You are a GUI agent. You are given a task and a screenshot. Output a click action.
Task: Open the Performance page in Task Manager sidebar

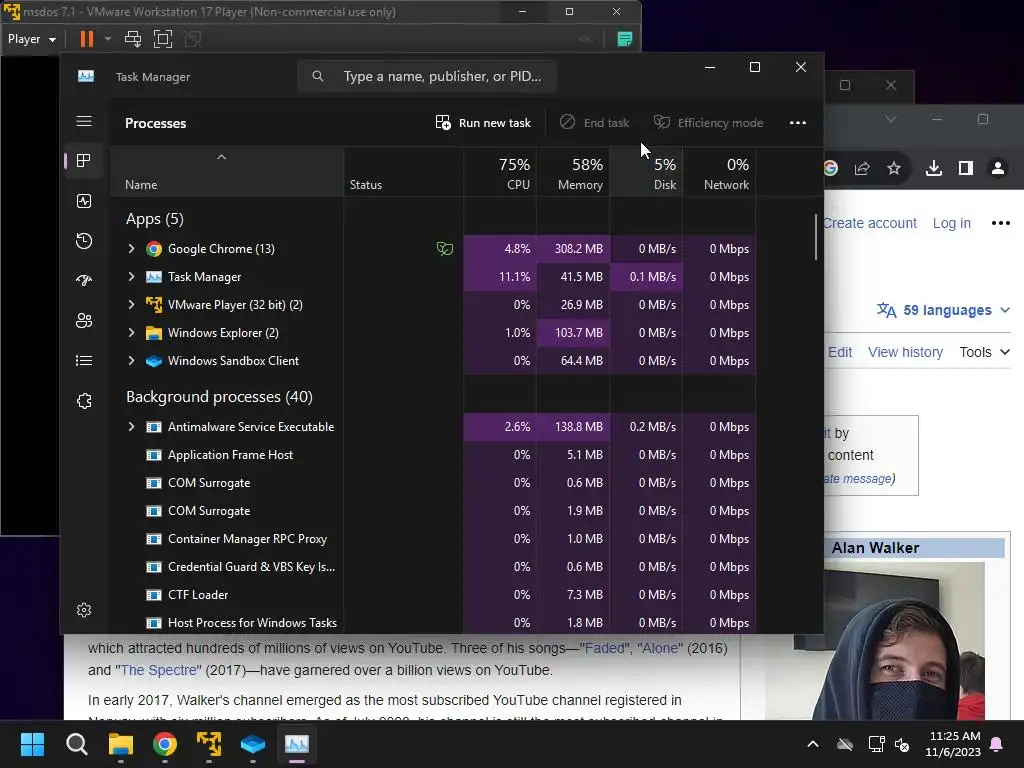(x=84, y=201)
